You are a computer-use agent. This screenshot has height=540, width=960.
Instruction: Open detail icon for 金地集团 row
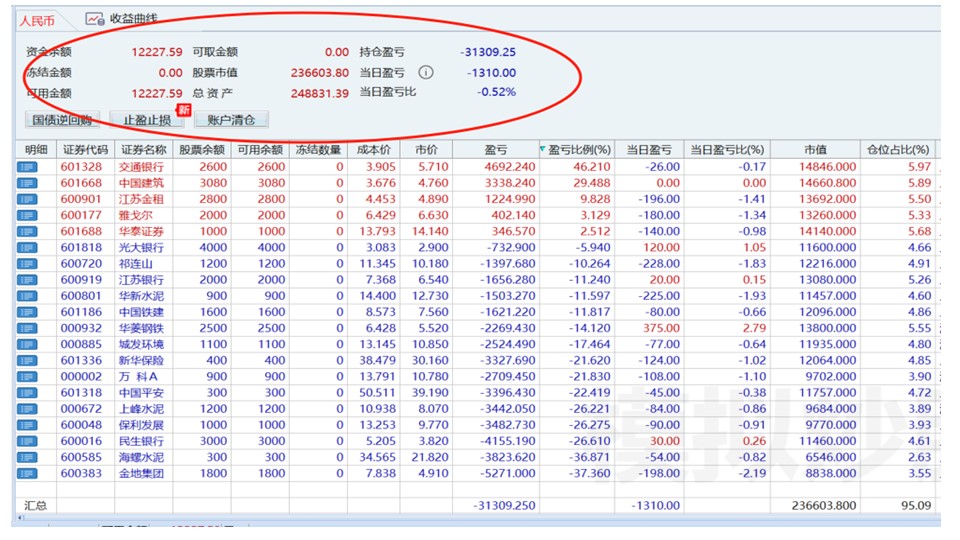click(x=27, y=473)
